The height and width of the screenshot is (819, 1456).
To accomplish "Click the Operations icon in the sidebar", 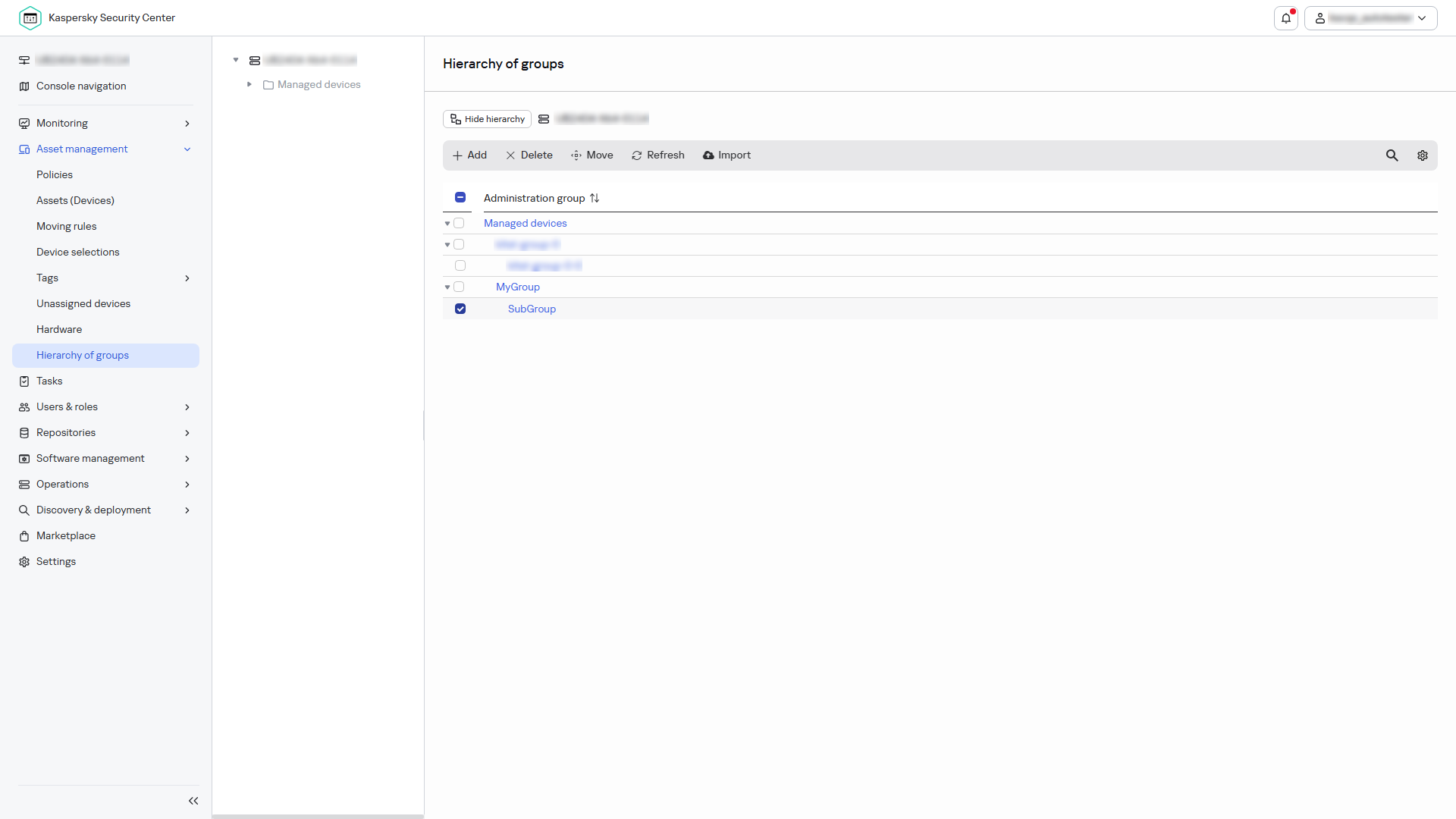I will tap(24, 485).
